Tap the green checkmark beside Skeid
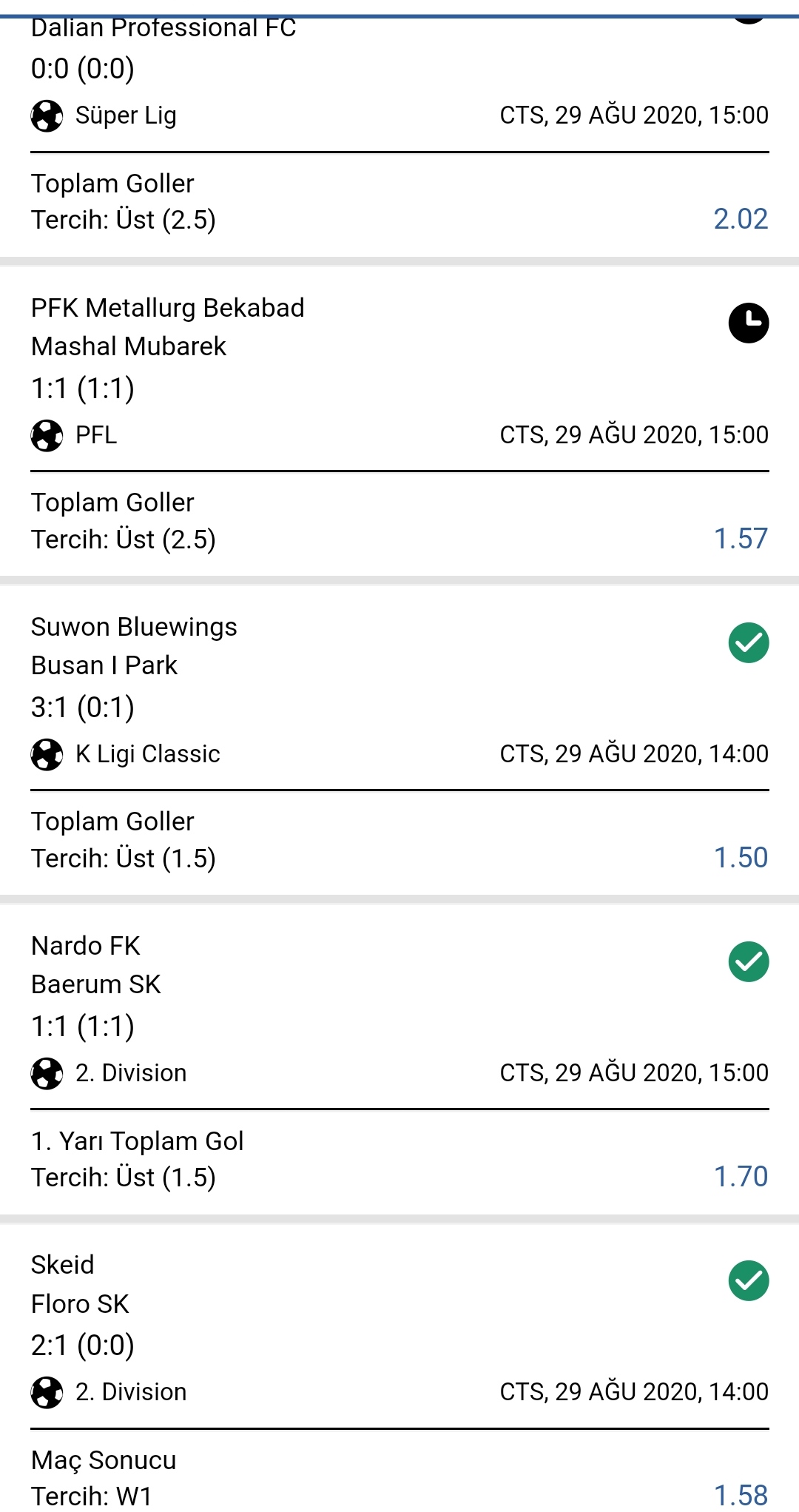 click(749, 1280)
